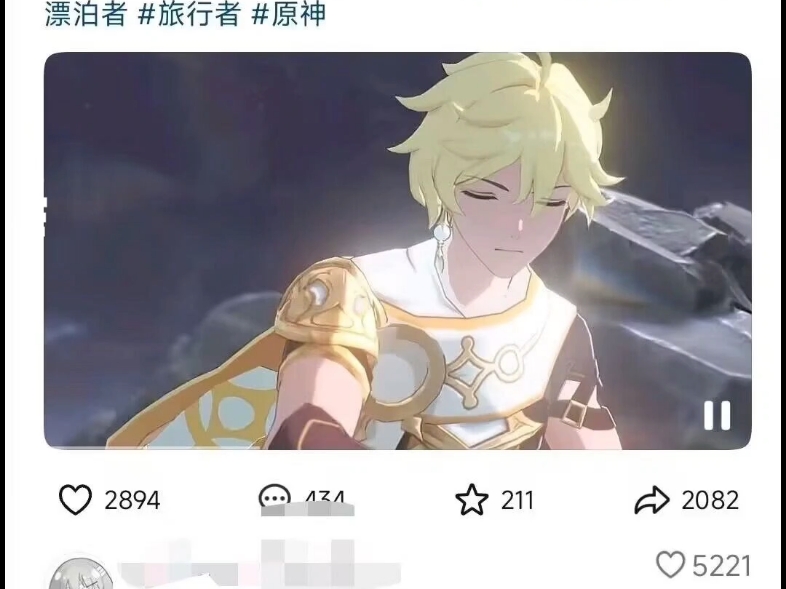The width and height of the screenshot is (786, 589).
Task: Seek using the video's bottom progress bar
Action: tap(398, 447)
